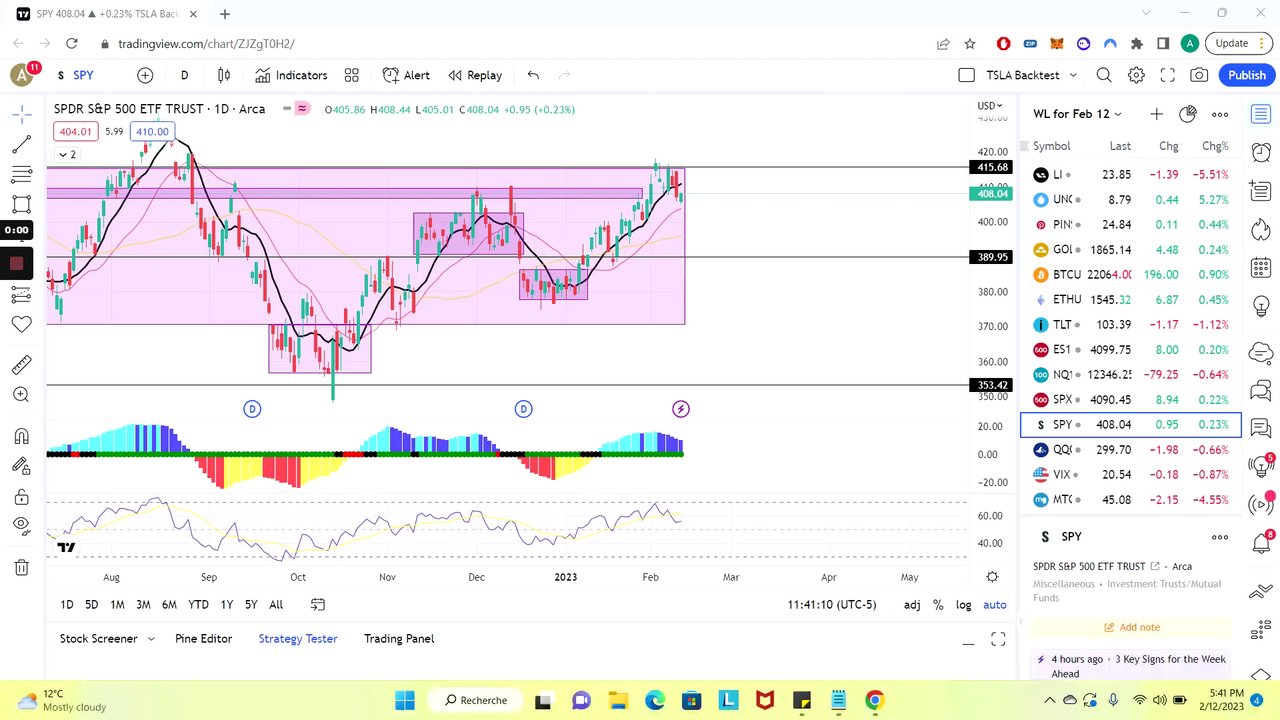The height and width of the screenshot is (720, 1280).
Task: Hide all drawings with eye icon
Action: coord(21,526)
